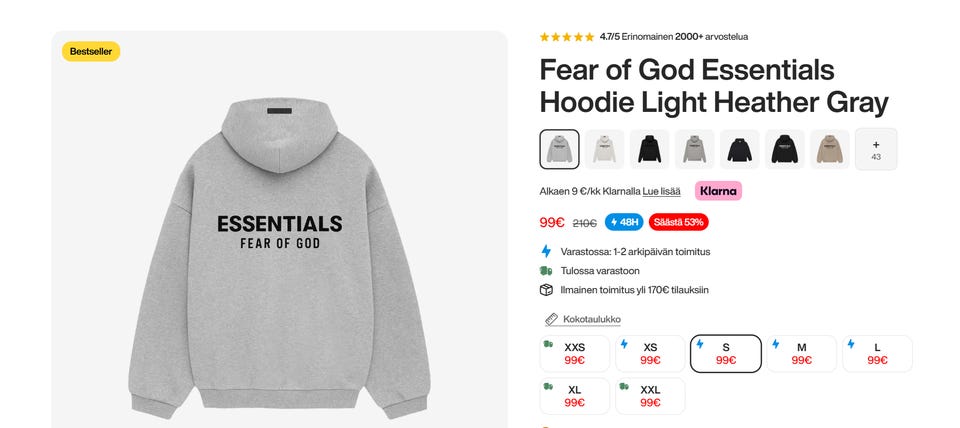Viewport: 960px width, 428px height.
Task: Open the 2000+ arvostelua reviews
Action: pos(711,37)
